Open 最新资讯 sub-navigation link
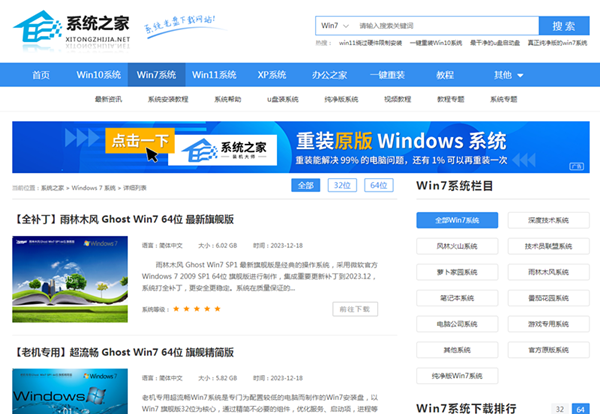Screen dimensions: 600x414 (108, 99)
